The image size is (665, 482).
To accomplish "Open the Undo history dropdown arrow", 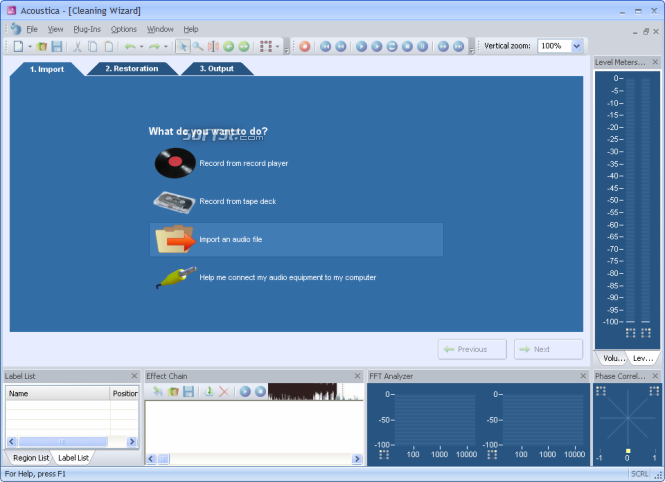I will tap(141, 47).
